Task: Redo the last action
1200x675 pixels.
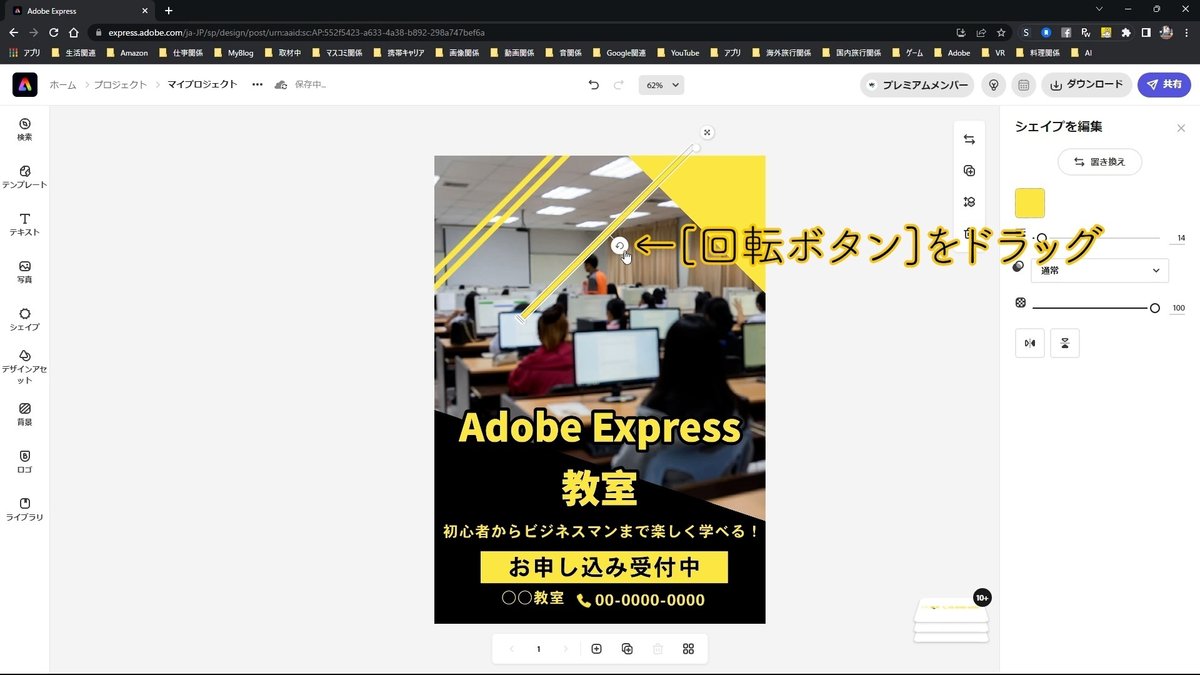Action: tap(618, 85)
